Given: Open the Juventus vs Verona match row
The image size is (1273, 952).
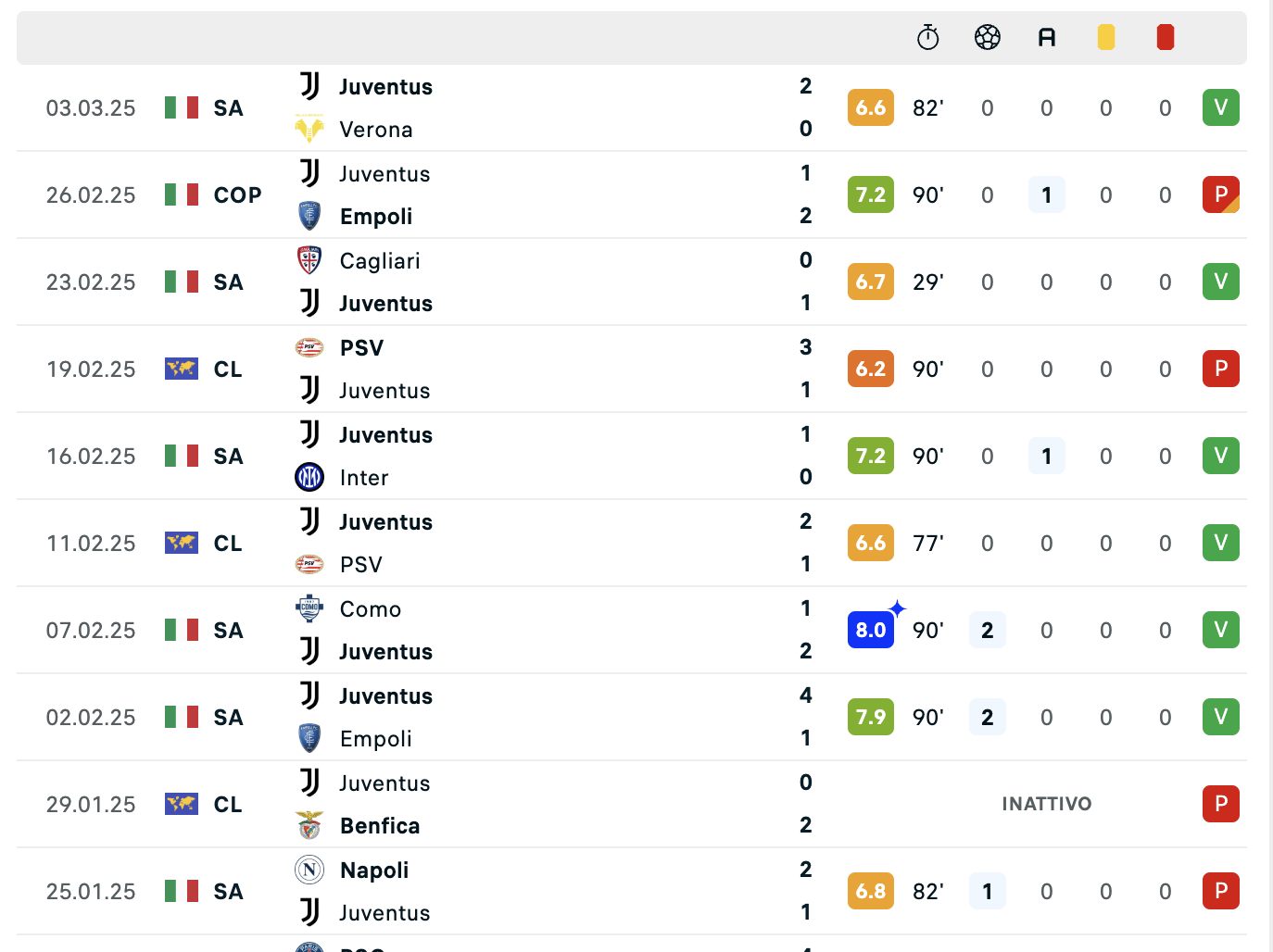Looking at the screenshot, I should 632,107.
